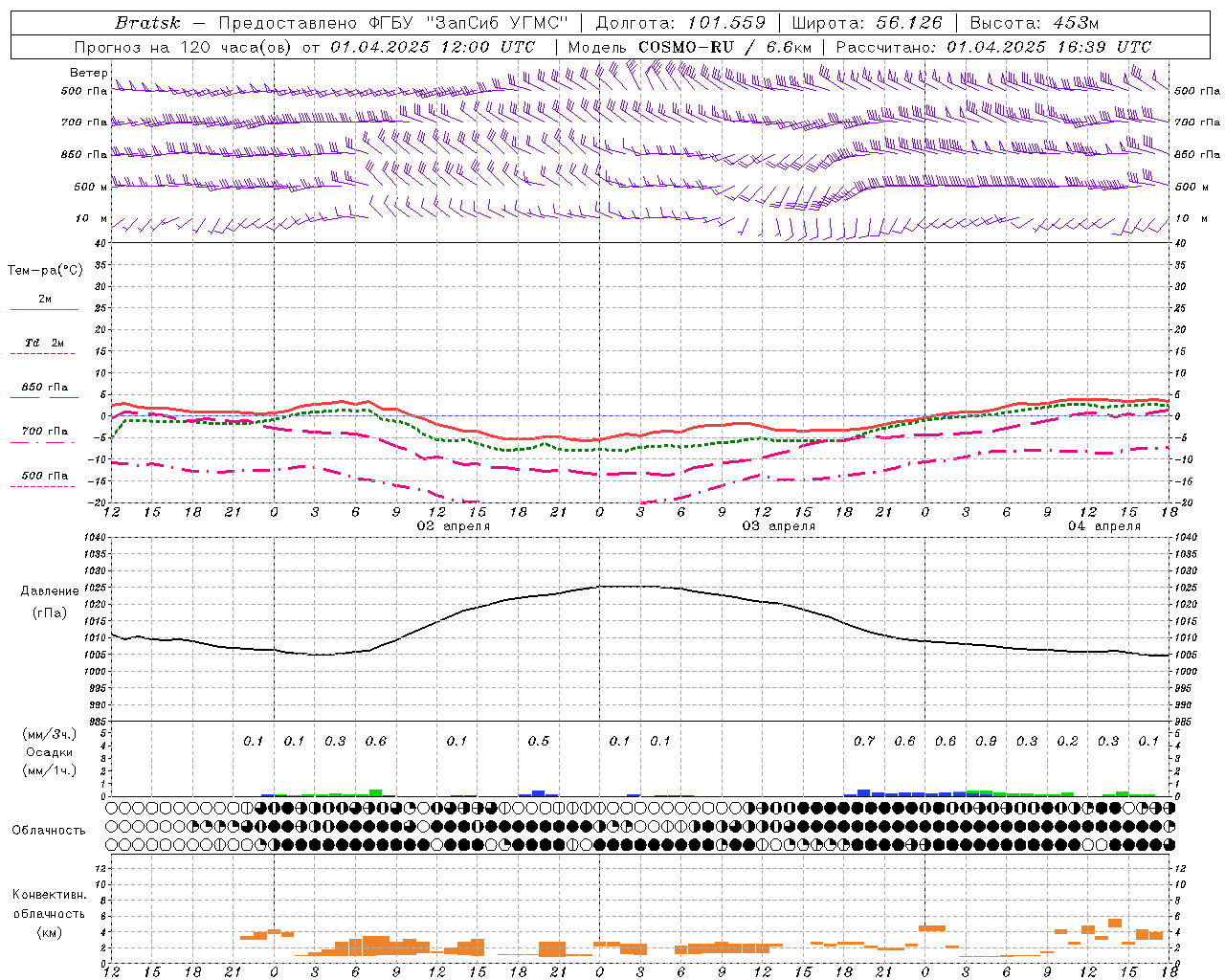Select the 0.9 three-hour precipitation value
The width and height of the screenshot is (1225, 980).
point(986,742)
